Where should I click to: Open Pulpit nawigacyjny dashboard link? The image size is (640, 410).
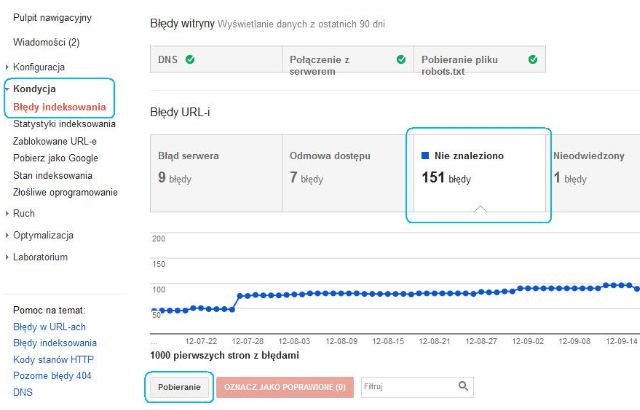pyautogui.click(x=51, y=19)
